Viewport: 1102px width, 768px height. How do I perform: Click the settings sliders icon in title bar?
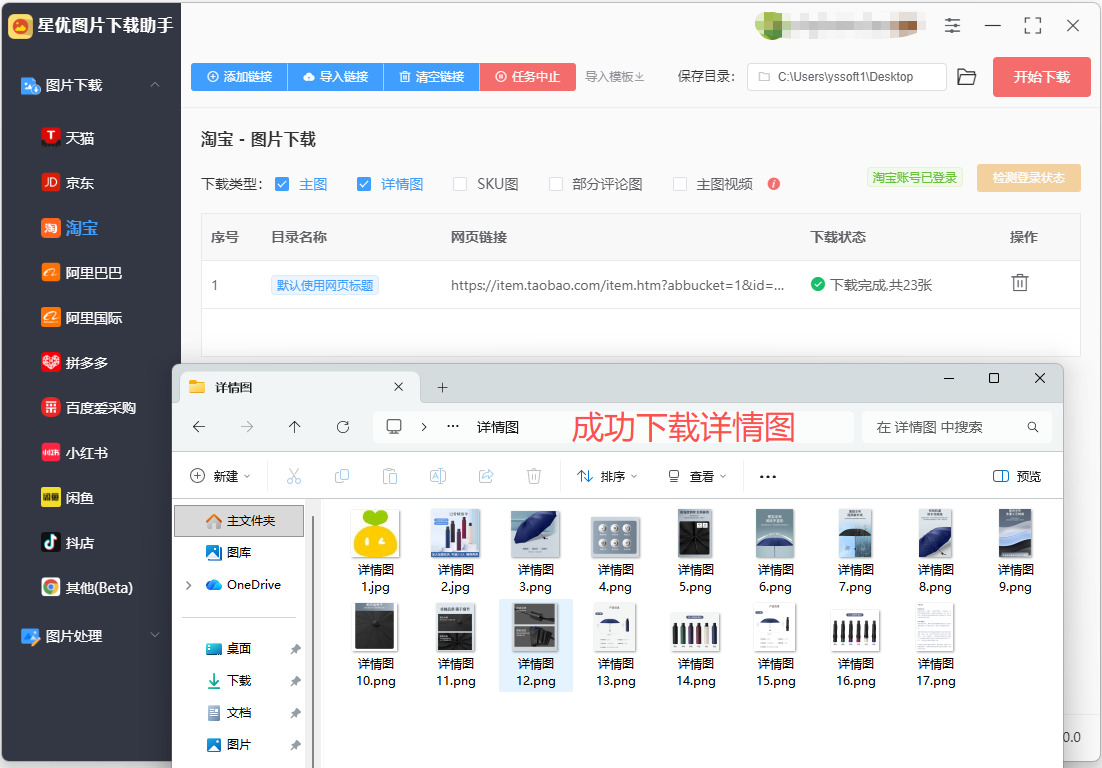click(952, 26)
